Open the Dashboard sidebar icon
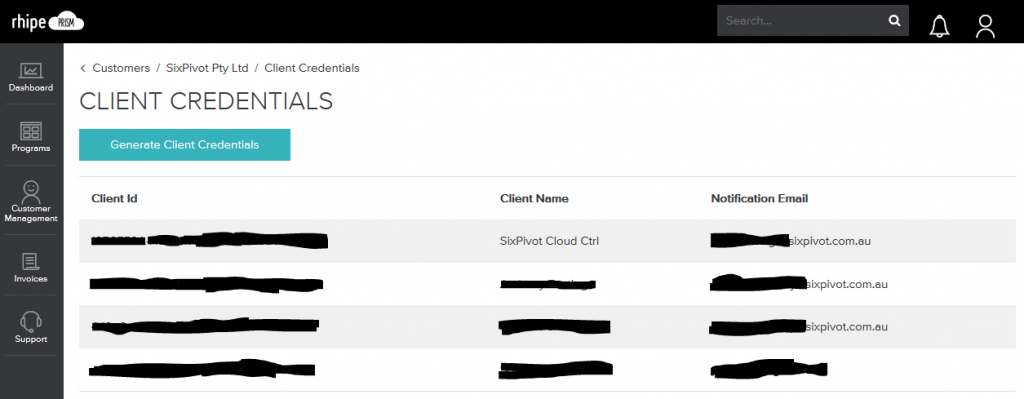This screenshot has width=1024, height=399. [x=31, y=71]
